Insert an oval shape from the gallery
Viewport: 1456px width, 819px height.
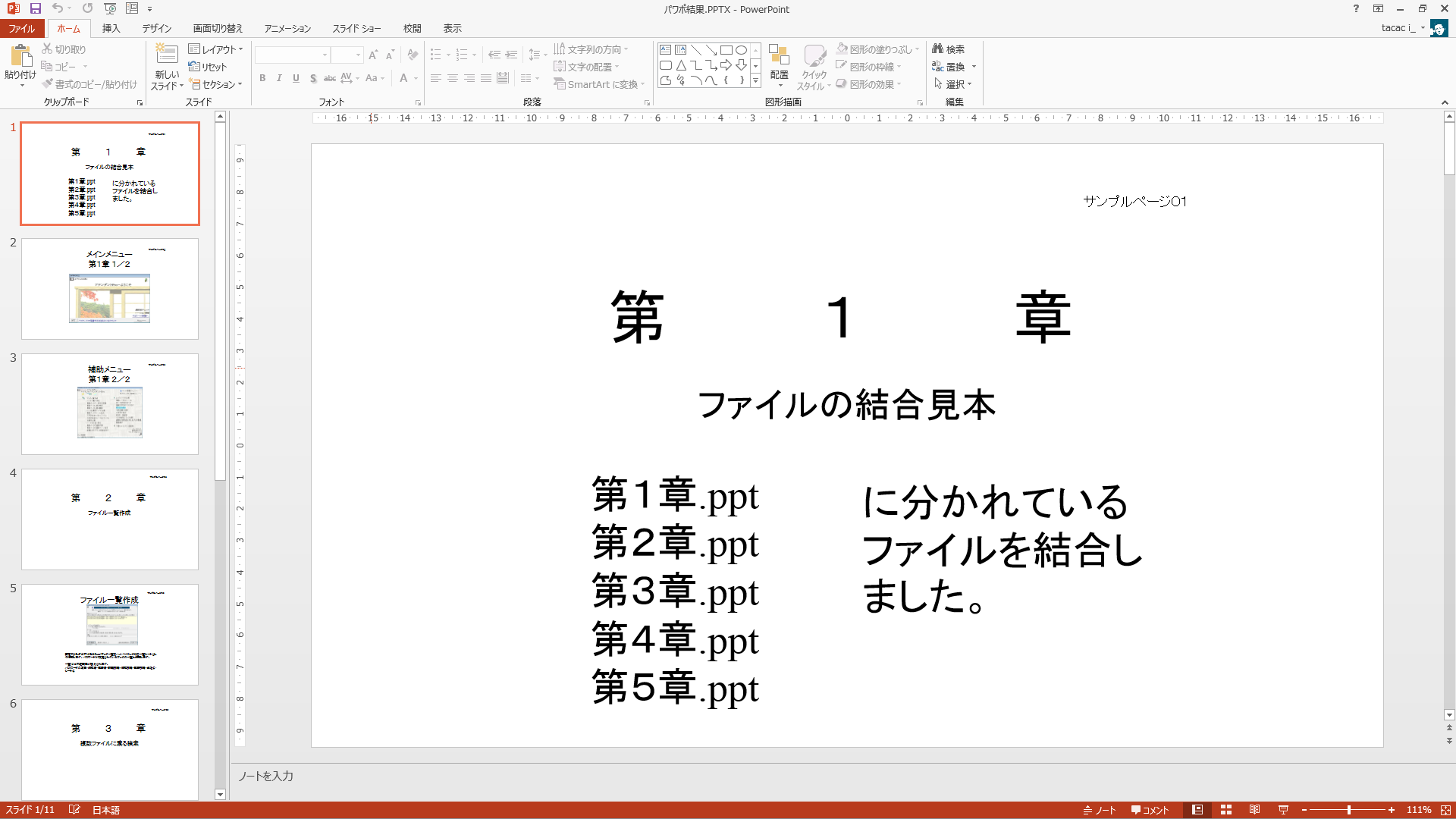[740, 49]
